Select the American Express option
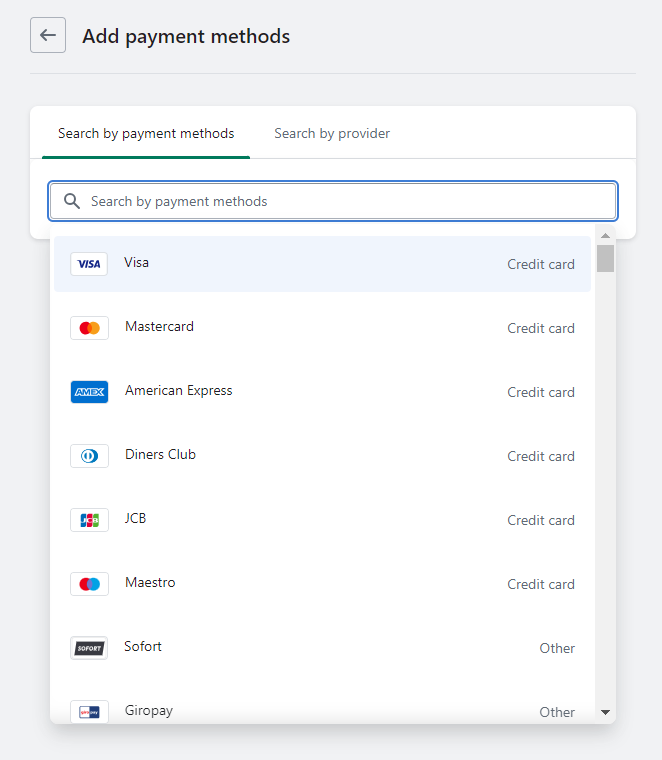The height and width of the screenshot is (760, 662). pos(178,391)
